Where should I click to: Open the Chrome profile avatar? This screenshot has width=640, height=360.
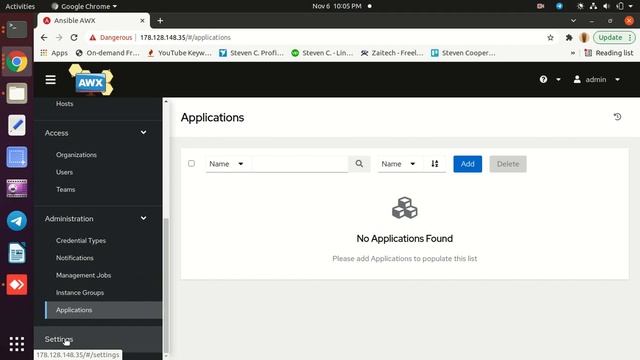pos(584,38)
